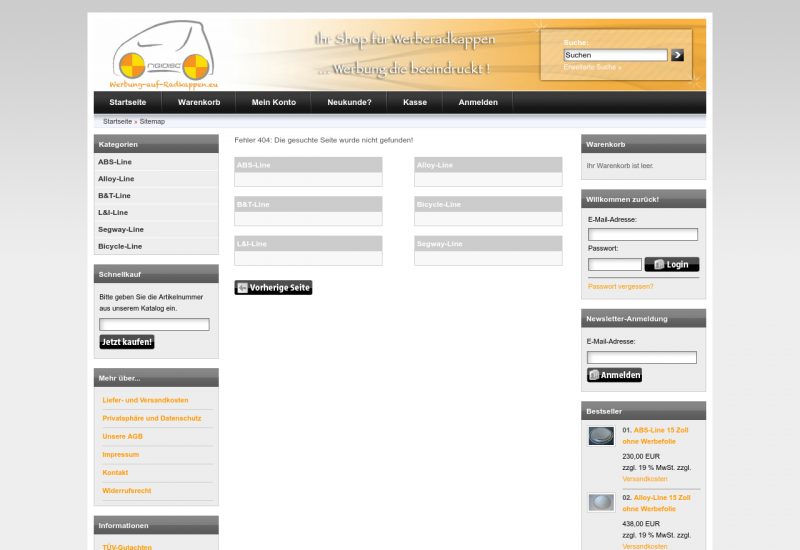The image size is (800, 550).
Task: Select Kasse in the navigation bar
Action: coord(415,102)
